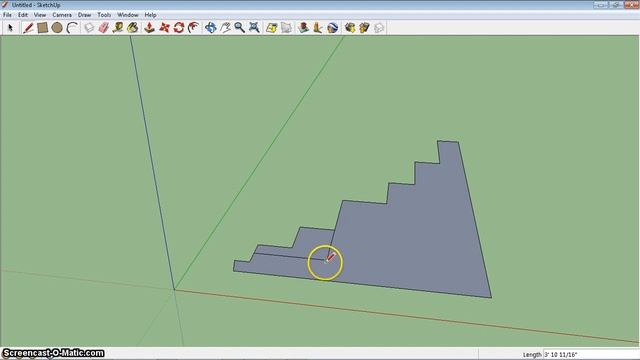This screenshot has height=360, width=640.
Task: Pick the Rectangle tool
Action: click(x=42, y=28)
